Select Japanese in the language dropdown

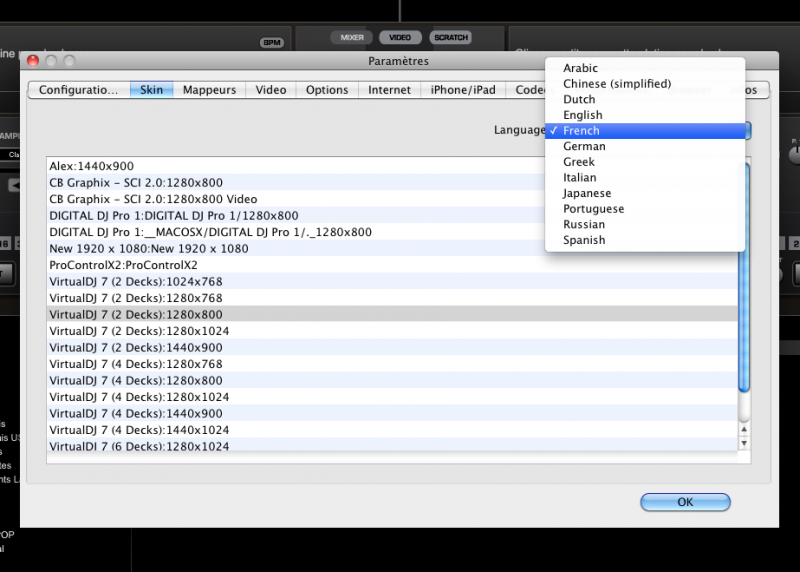pyautogui.click(x=587, y=193)
